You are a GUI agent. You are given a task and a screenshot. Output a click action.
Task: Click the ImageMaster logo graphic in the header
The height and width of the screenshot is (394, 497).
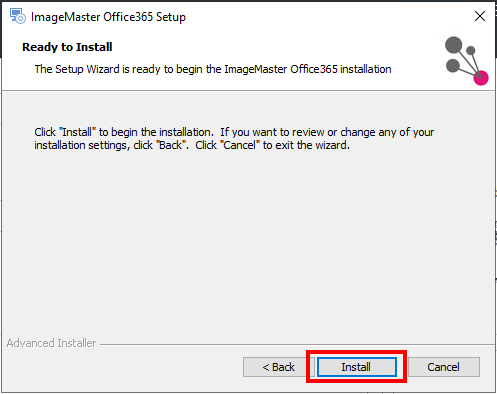point(466,60)
